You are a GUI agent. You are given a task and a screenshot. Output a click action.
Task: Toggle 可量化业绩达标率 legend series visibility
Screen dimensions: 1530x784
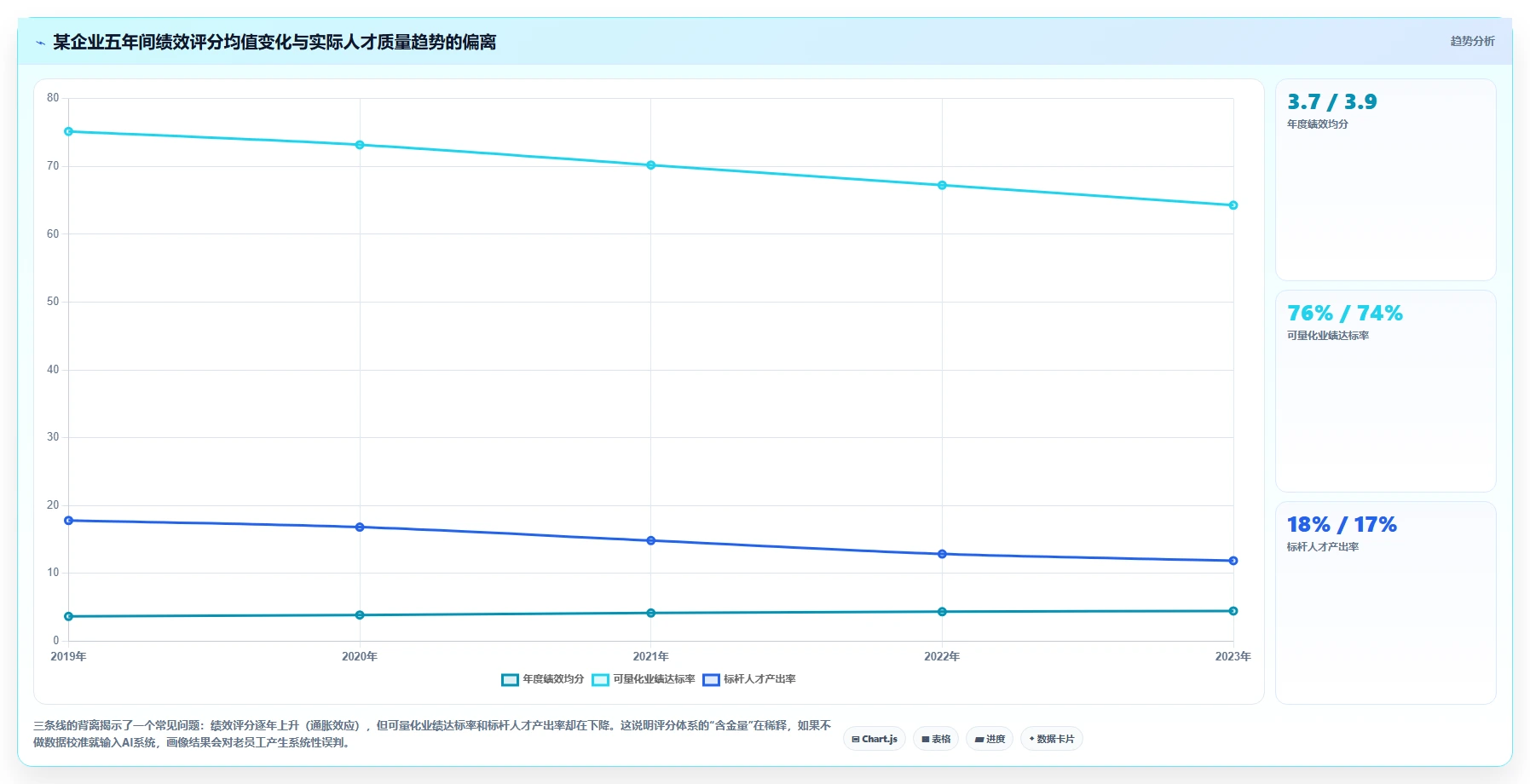(x=644, y=679)
